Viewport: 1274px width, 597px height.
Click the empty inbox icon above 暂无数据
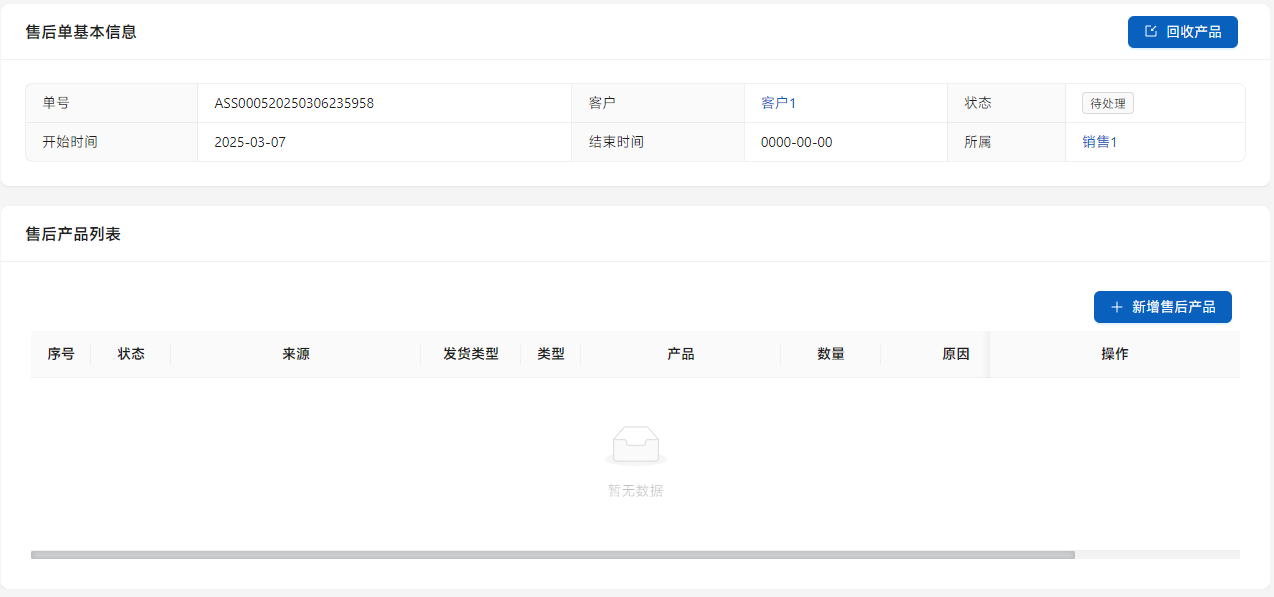pos(636,445)
